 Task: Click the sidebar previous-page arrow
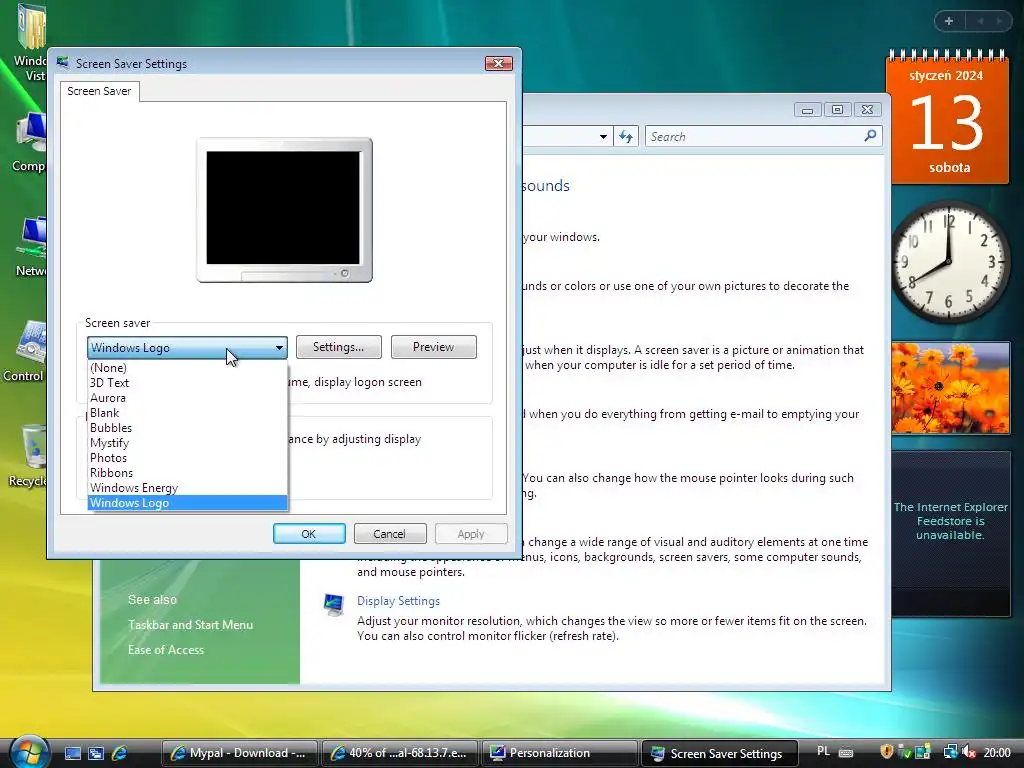coord(980,21)
